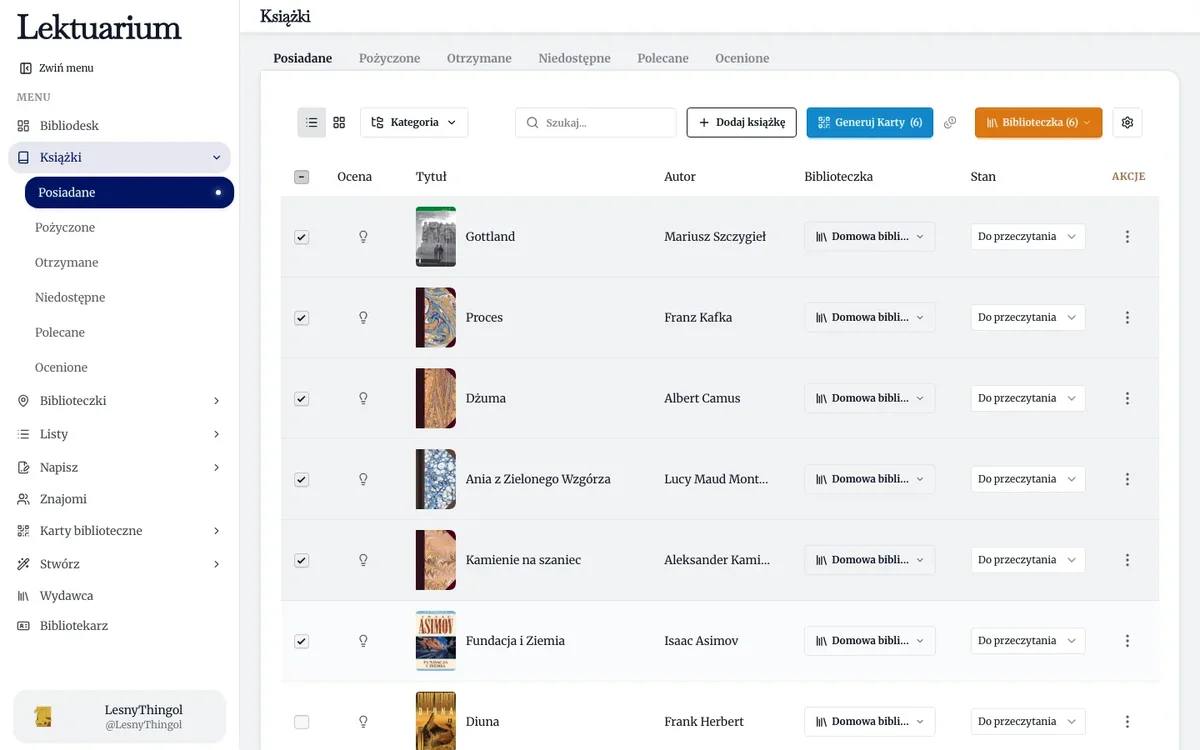Uncheck the Gottland row checkbox

[x=302, y=237]
